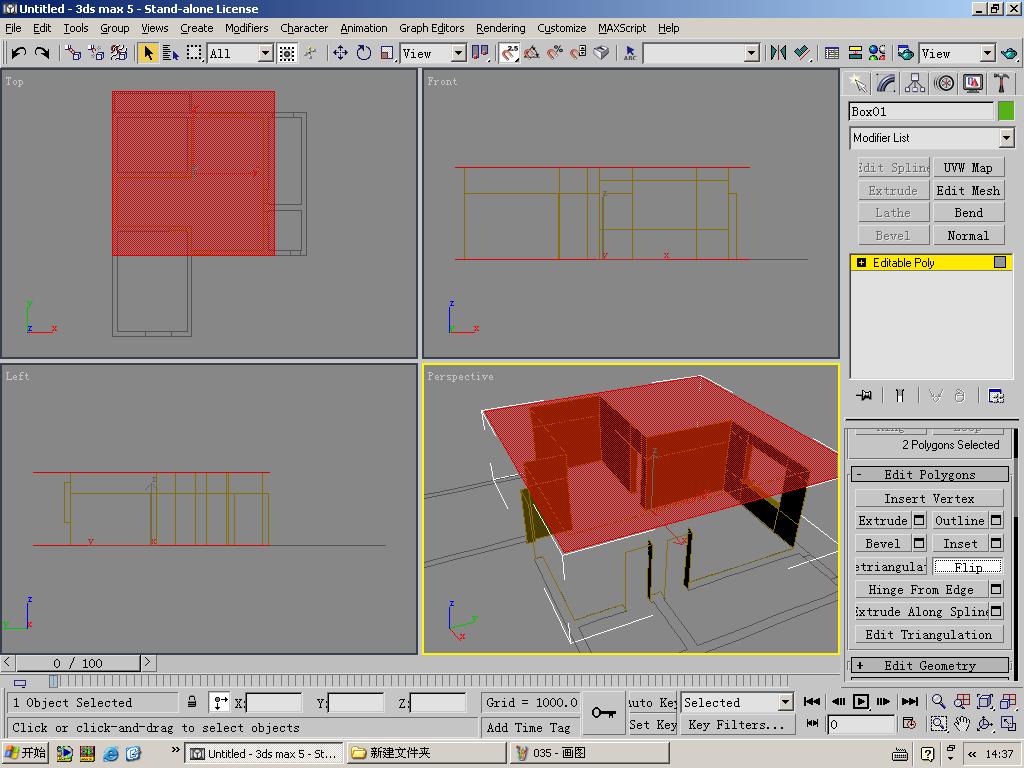Click the Mirror Selected Objects icon

coord(778,53)
